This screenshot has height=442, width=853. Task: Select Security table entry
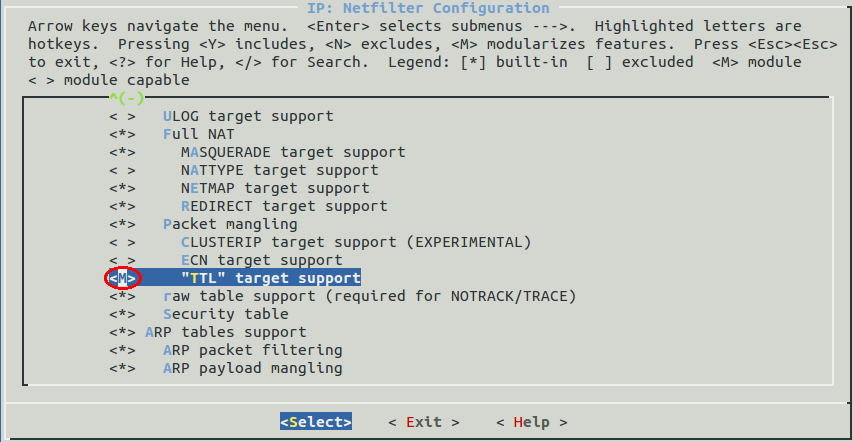pos(226,314)
